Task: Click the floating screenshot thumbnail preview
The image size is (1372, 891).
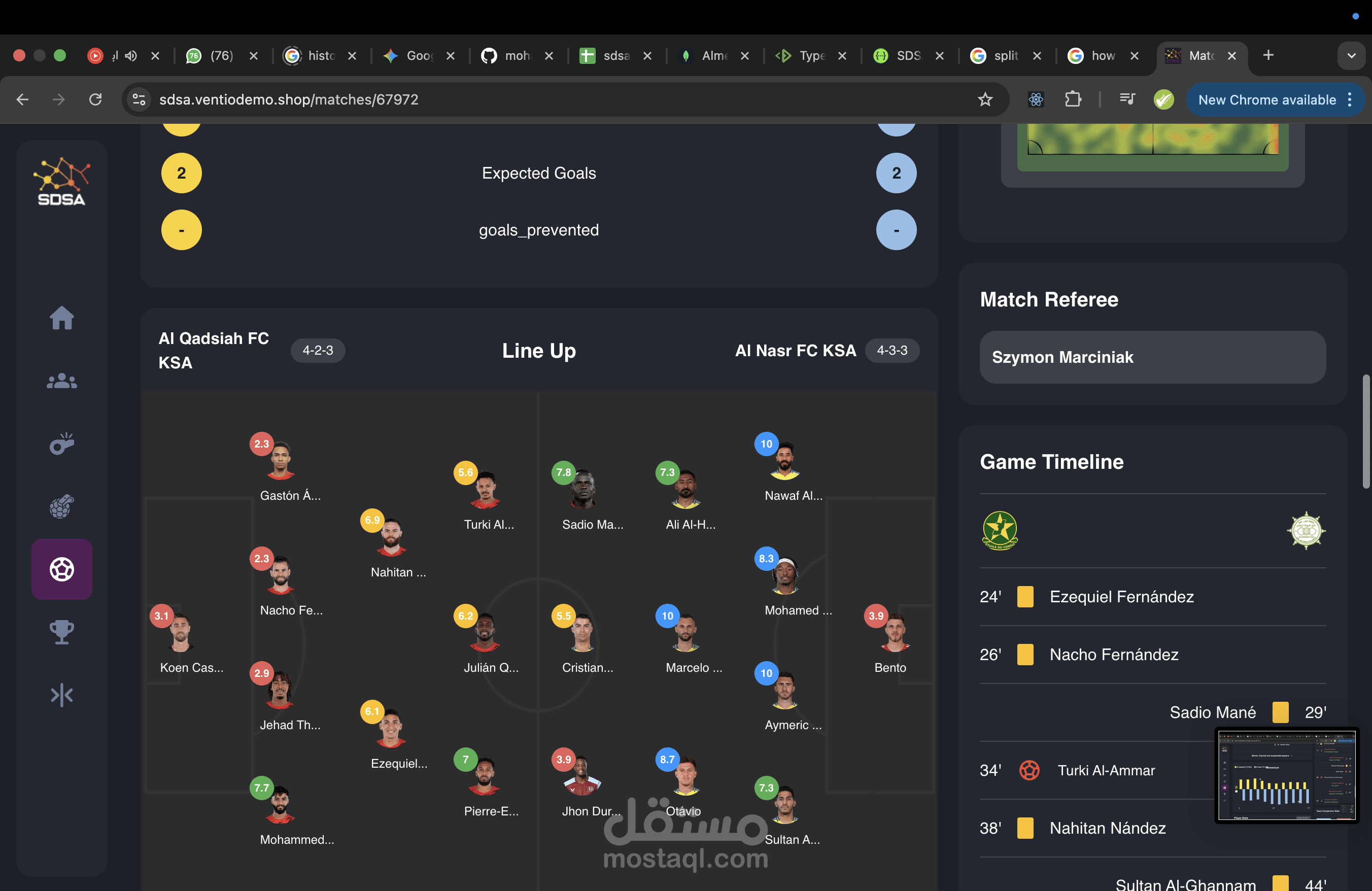Action: point(1287,775)
